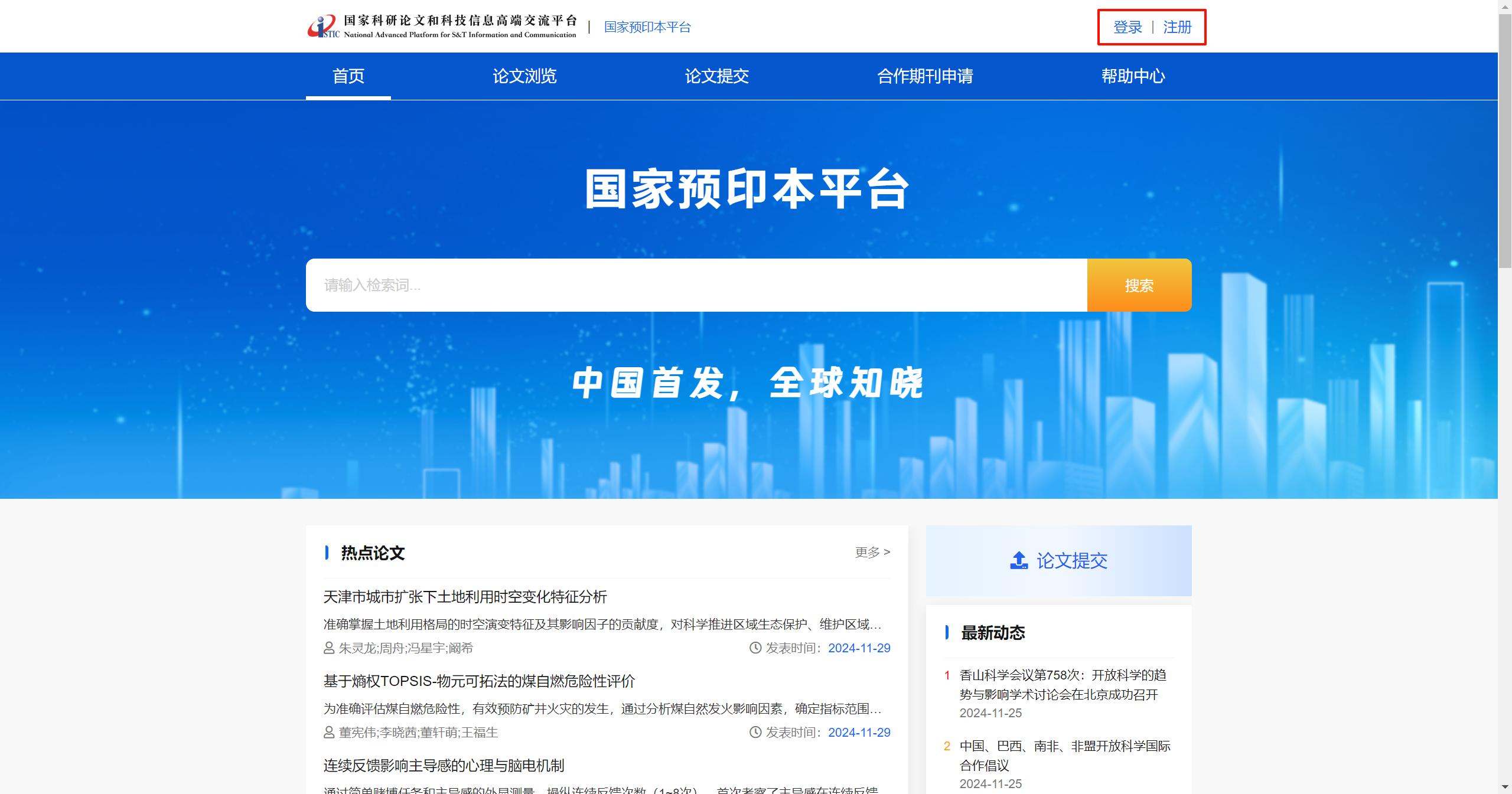This screenshot has height=794, width=1512.
Task: Open the 国家预印本平台 header link
Action: (647, 27)
